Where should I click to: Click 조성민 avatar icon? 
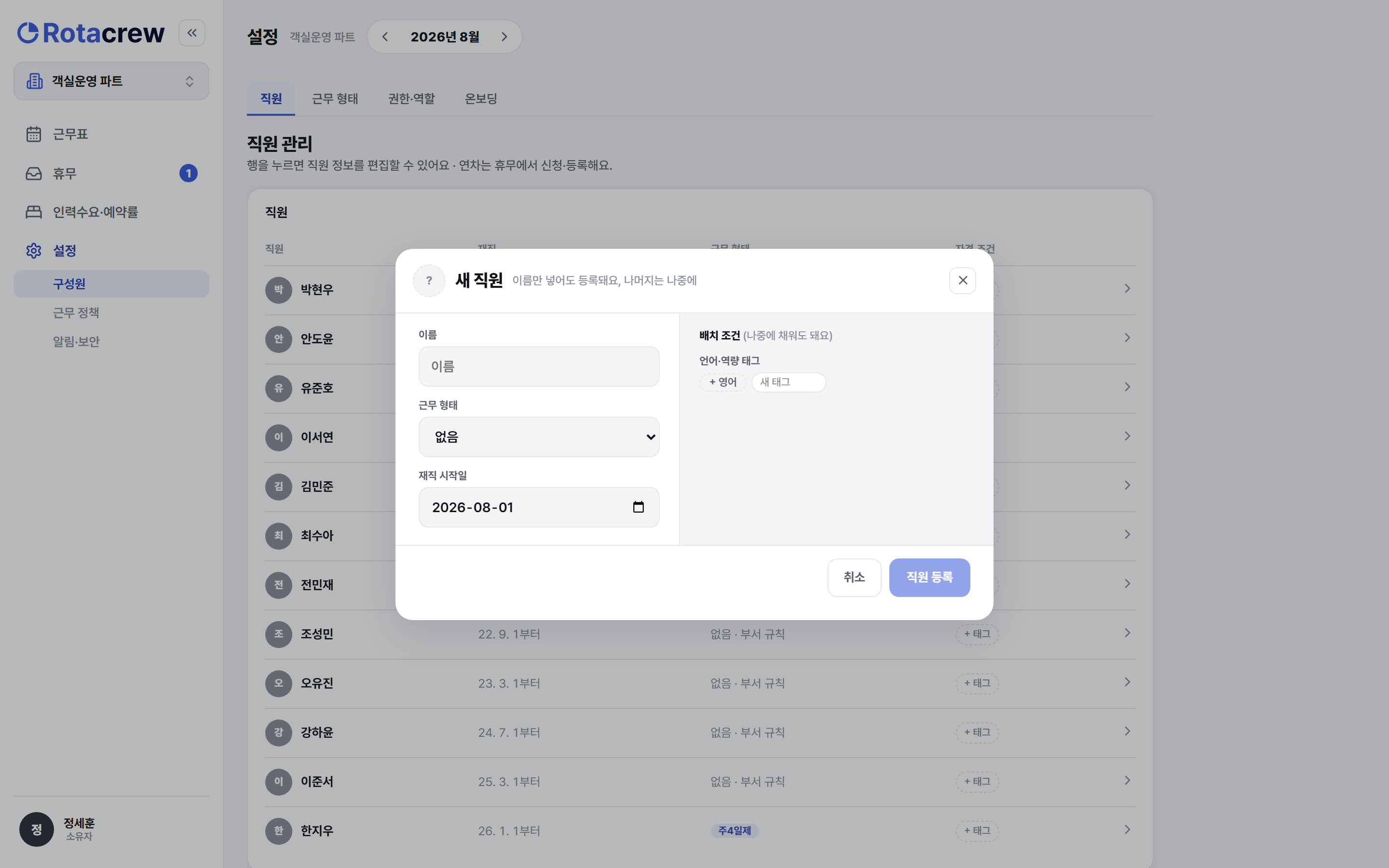(x=278, y=634)
